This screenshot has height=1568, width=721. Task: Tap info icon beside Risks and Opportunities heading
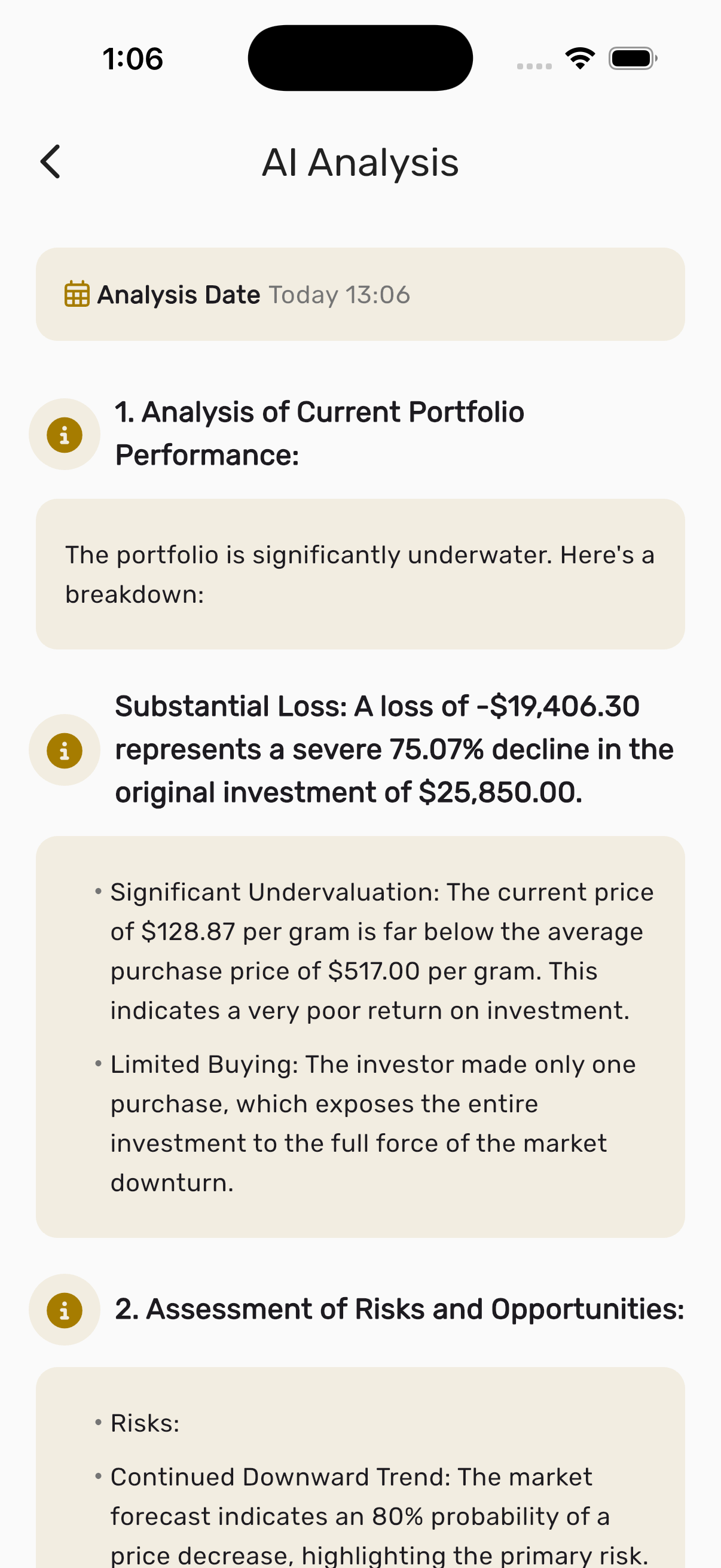point(65,1309)
